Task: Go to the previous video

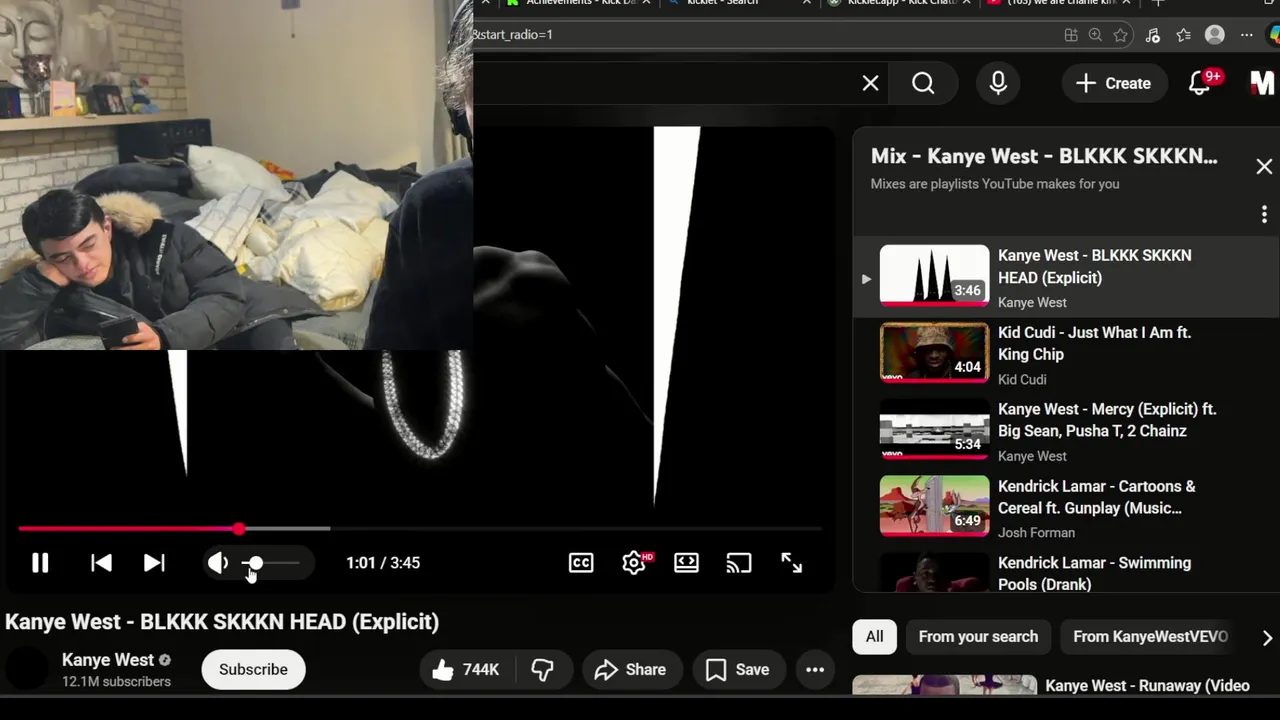Action: 101,563
